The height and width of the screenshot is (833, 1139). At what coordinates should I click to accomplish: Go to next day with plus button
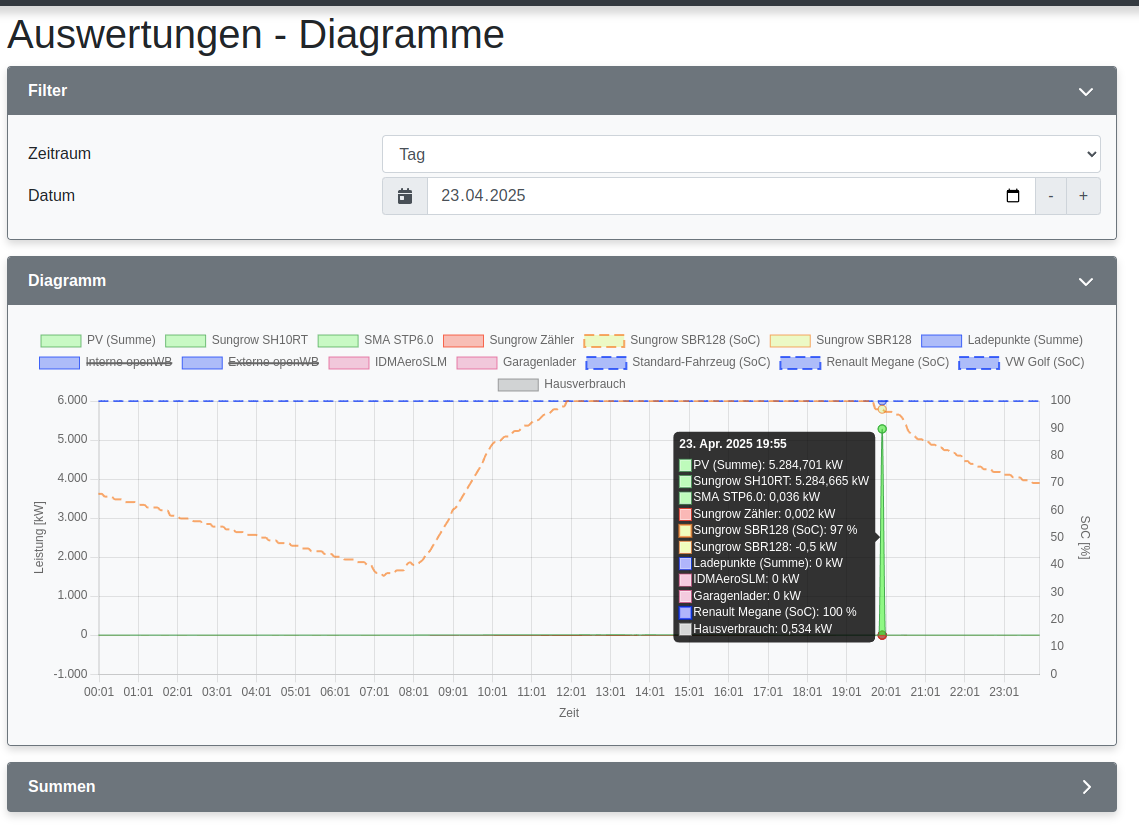tap(1083, 196)
